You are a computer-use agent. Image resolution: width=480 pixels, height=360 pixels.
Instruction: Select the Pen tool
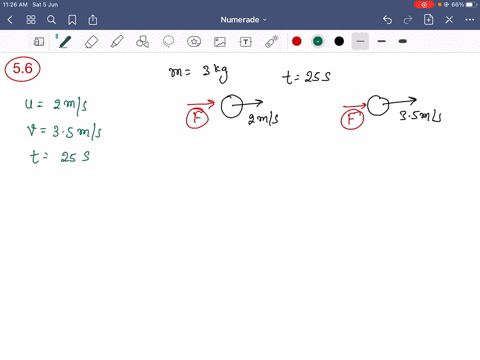65,42
